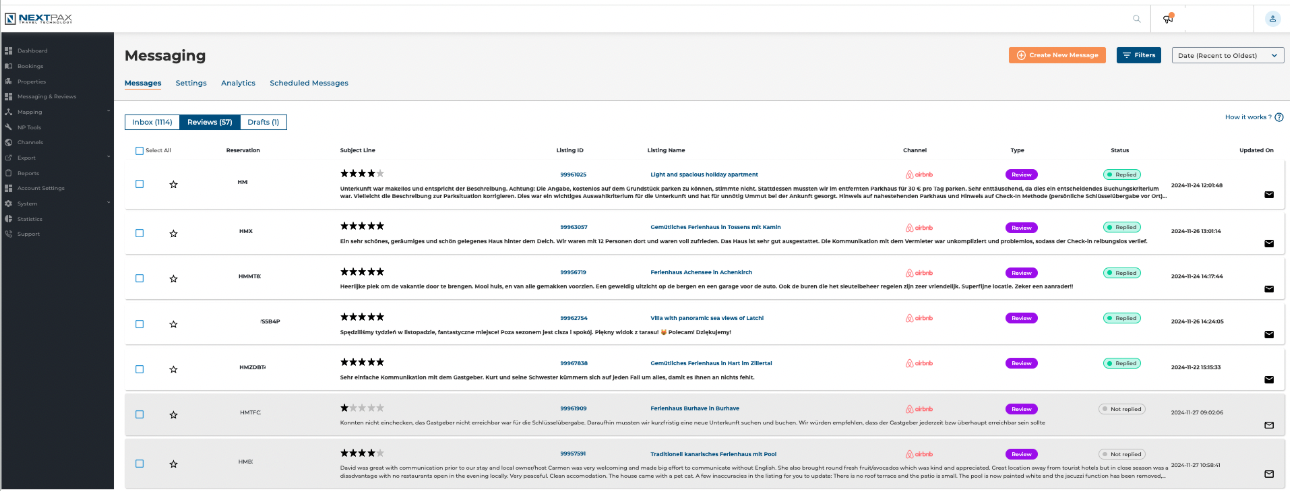Open envelope icon for Ferienhaus Burhave review
The image size is (1290, 491).
(1269, 425)
